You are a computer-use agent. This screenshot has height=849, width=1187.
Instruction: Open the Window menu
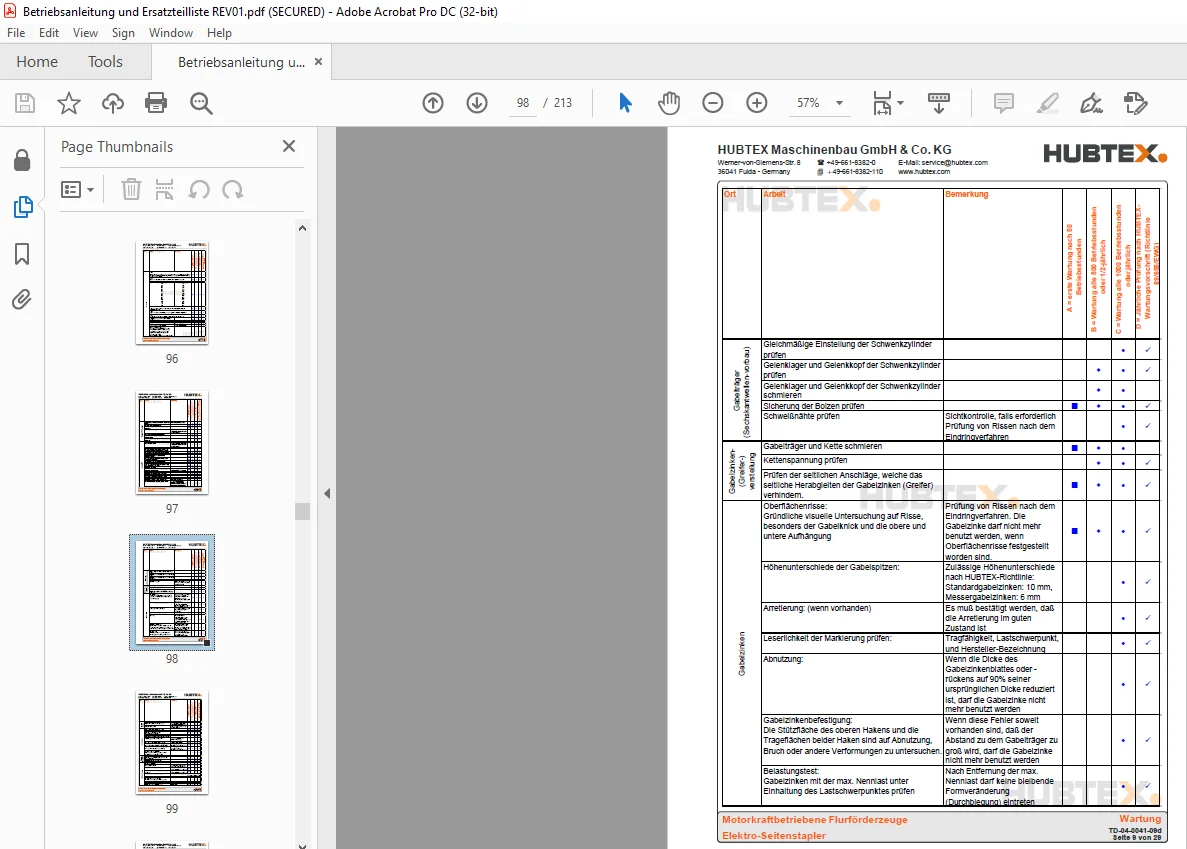[170, 33]
